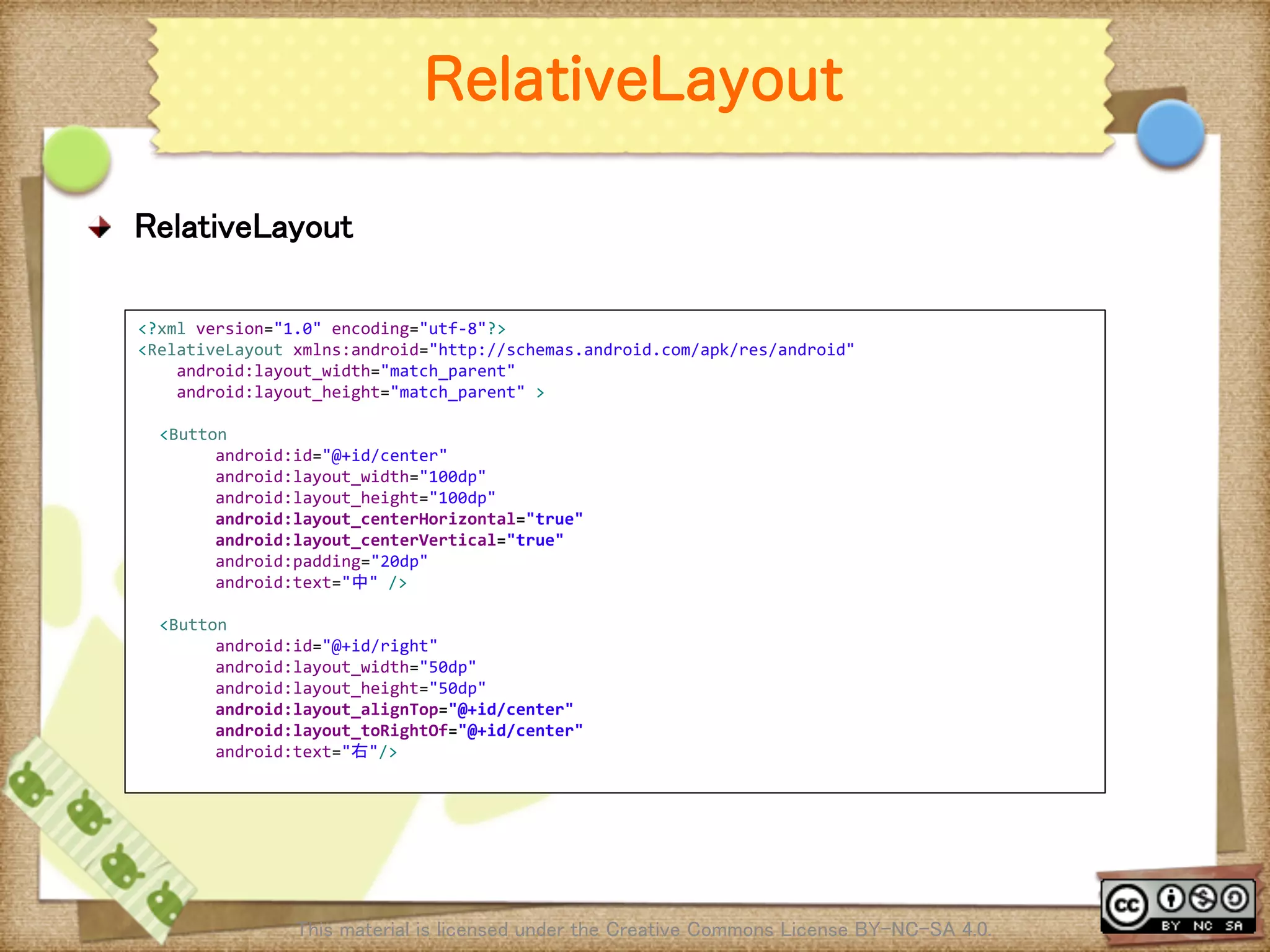Click the layout_centerVertical="true" line
The height and width of the screenshot is (952, 1270).
click(389, 540)
